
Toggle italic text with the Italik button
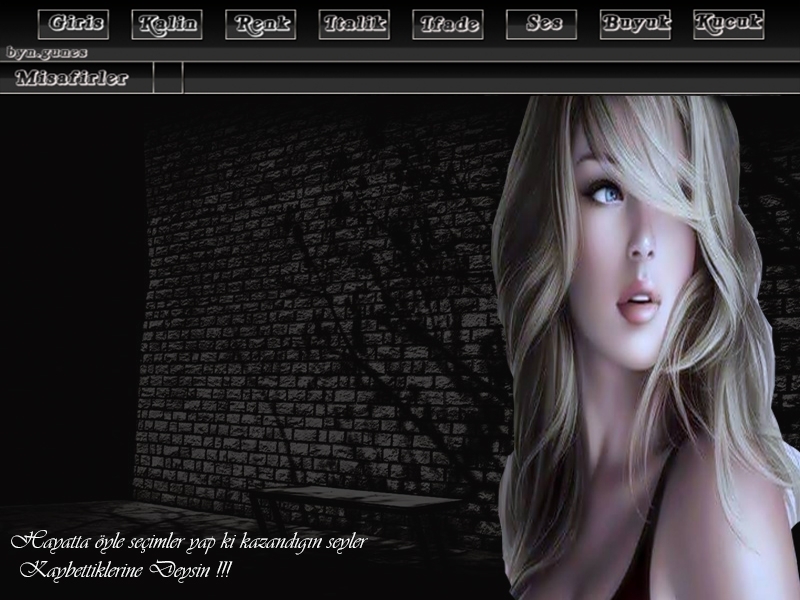(354, 24)
